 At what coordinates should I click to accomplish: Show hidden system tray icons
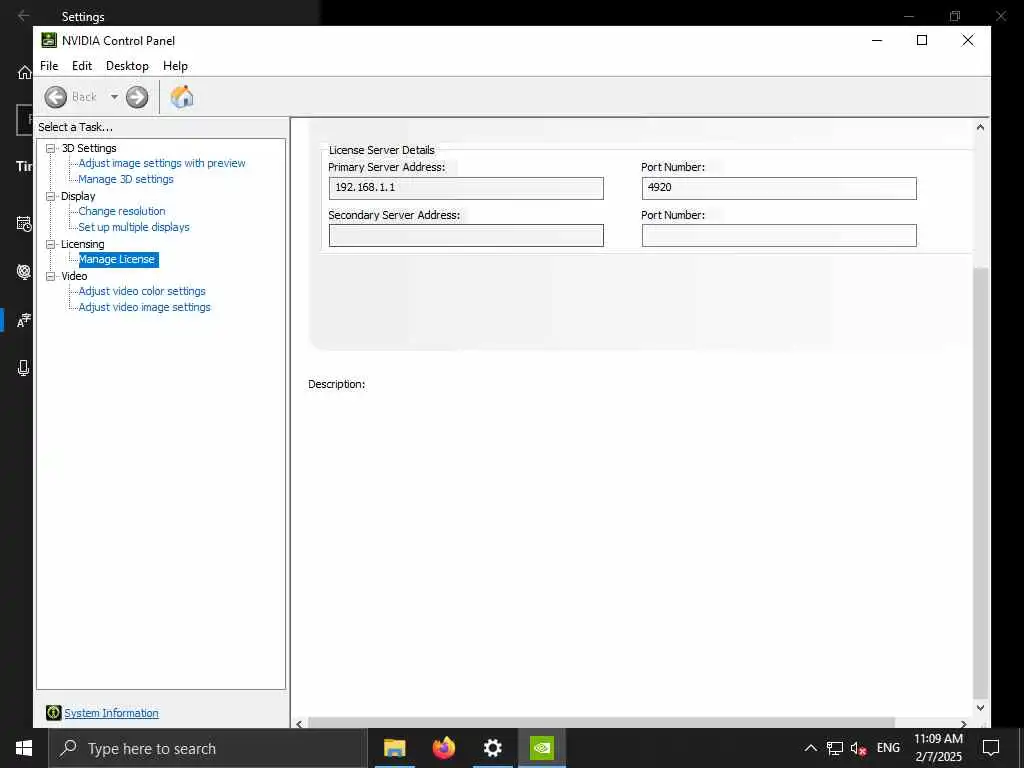(x=810, y=748)
